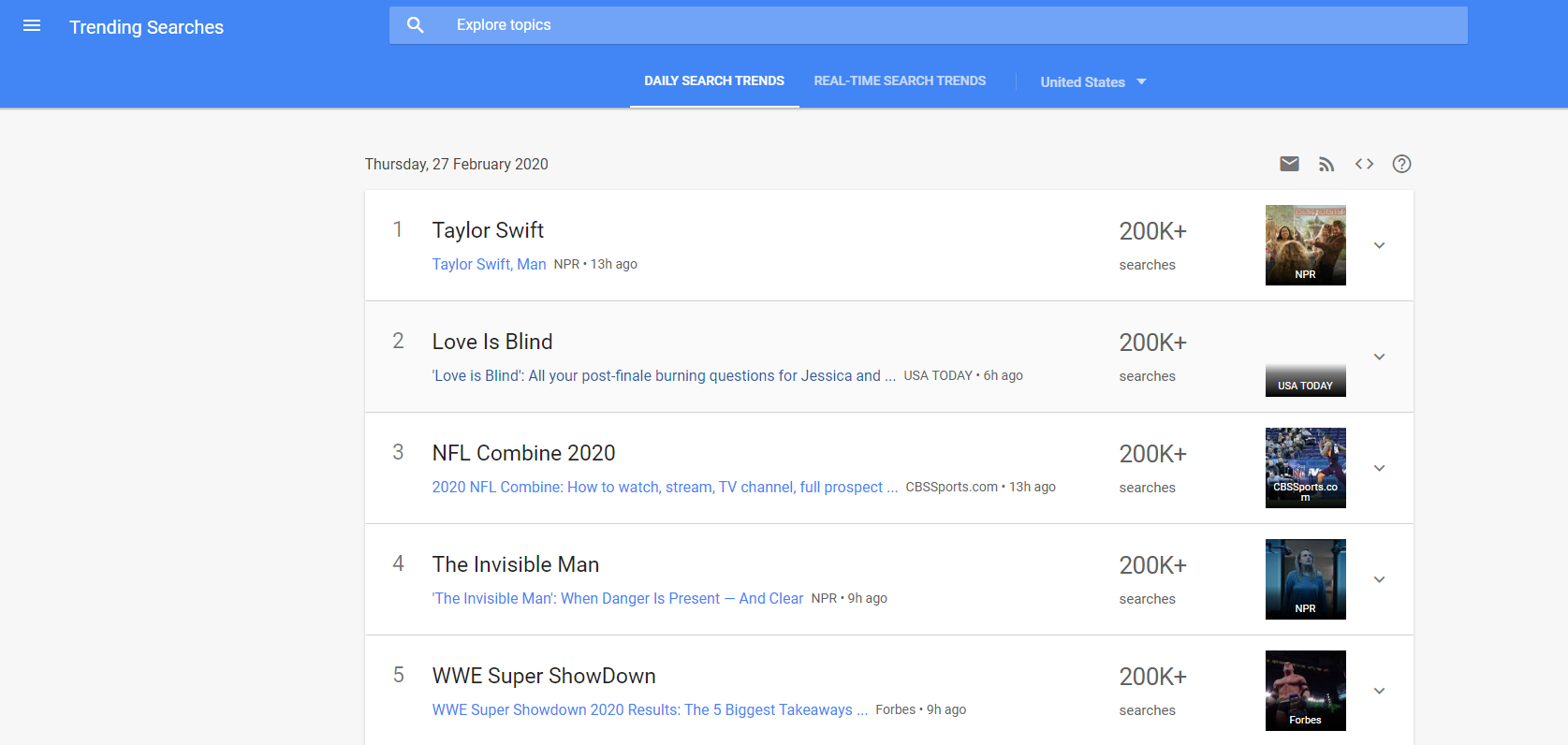
Task: Click The Invisible Man NPR thumbnail
Action: [1305, 579]
